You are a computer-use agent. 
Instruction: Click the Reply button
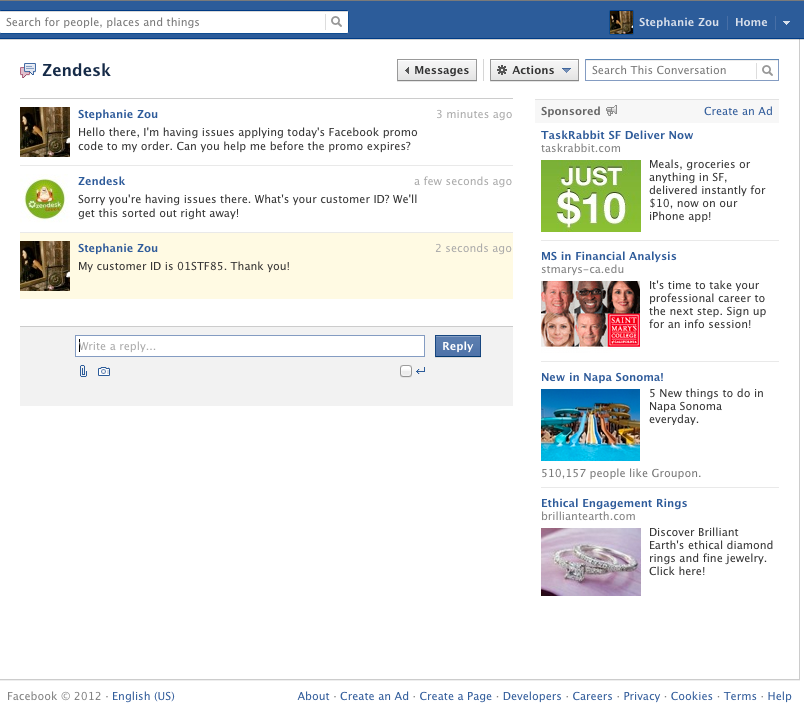click(x=458, y=346)
